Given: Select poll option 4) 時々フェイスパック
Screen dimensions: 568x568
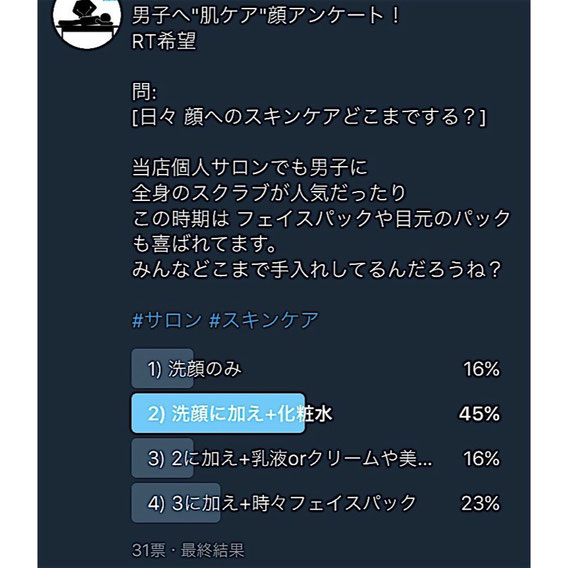Looking at the screenshot, I should 316,503.
